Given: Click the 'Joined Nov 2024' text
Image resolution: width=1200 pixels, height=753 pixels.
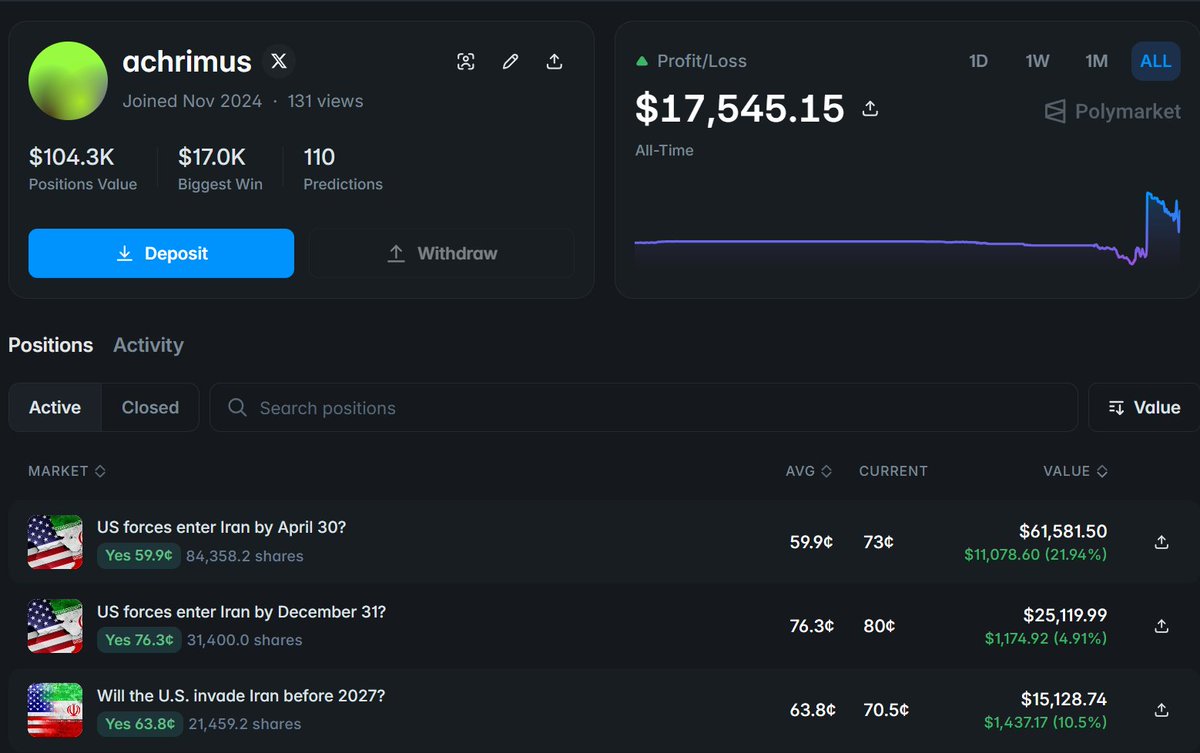Looking at the screenshot, I should tap(192, 101).
